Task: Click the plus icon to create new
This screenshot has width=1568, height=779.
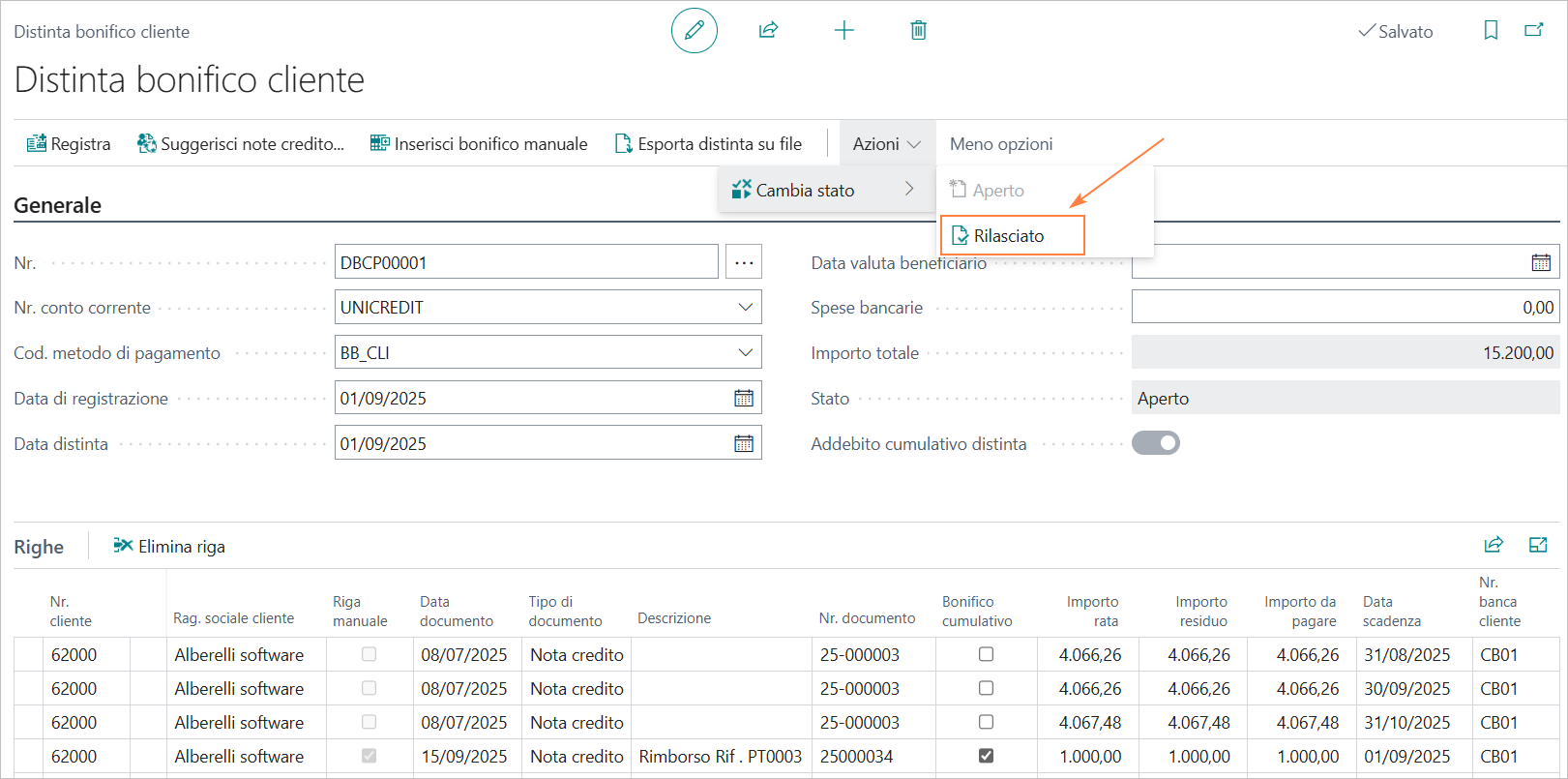Action: pos(843,31)
